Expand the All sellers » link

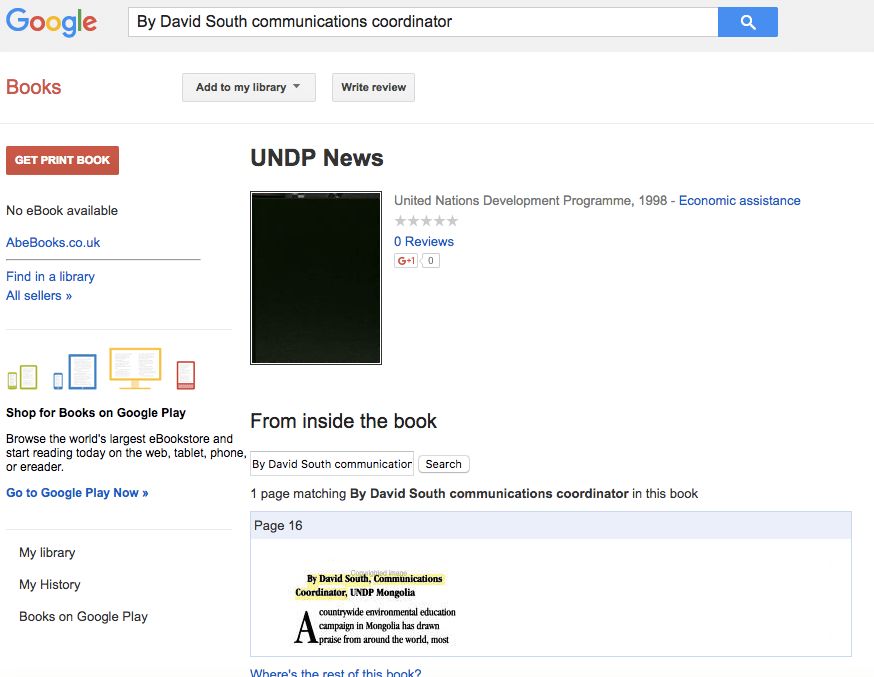[x=39, y=295]
